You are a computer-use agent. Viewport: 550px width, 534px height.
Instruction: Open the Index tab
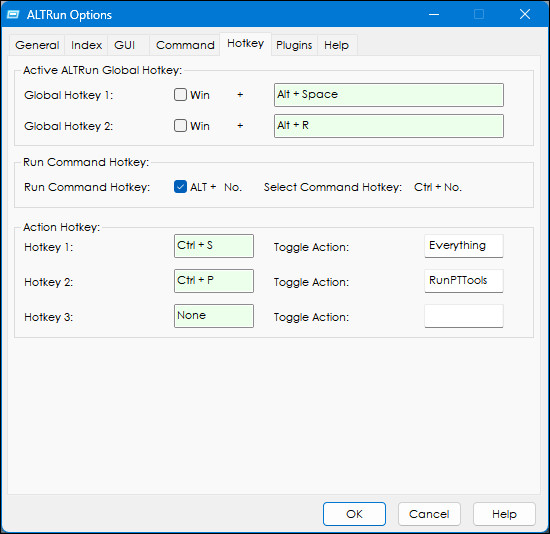coord(86,45)
